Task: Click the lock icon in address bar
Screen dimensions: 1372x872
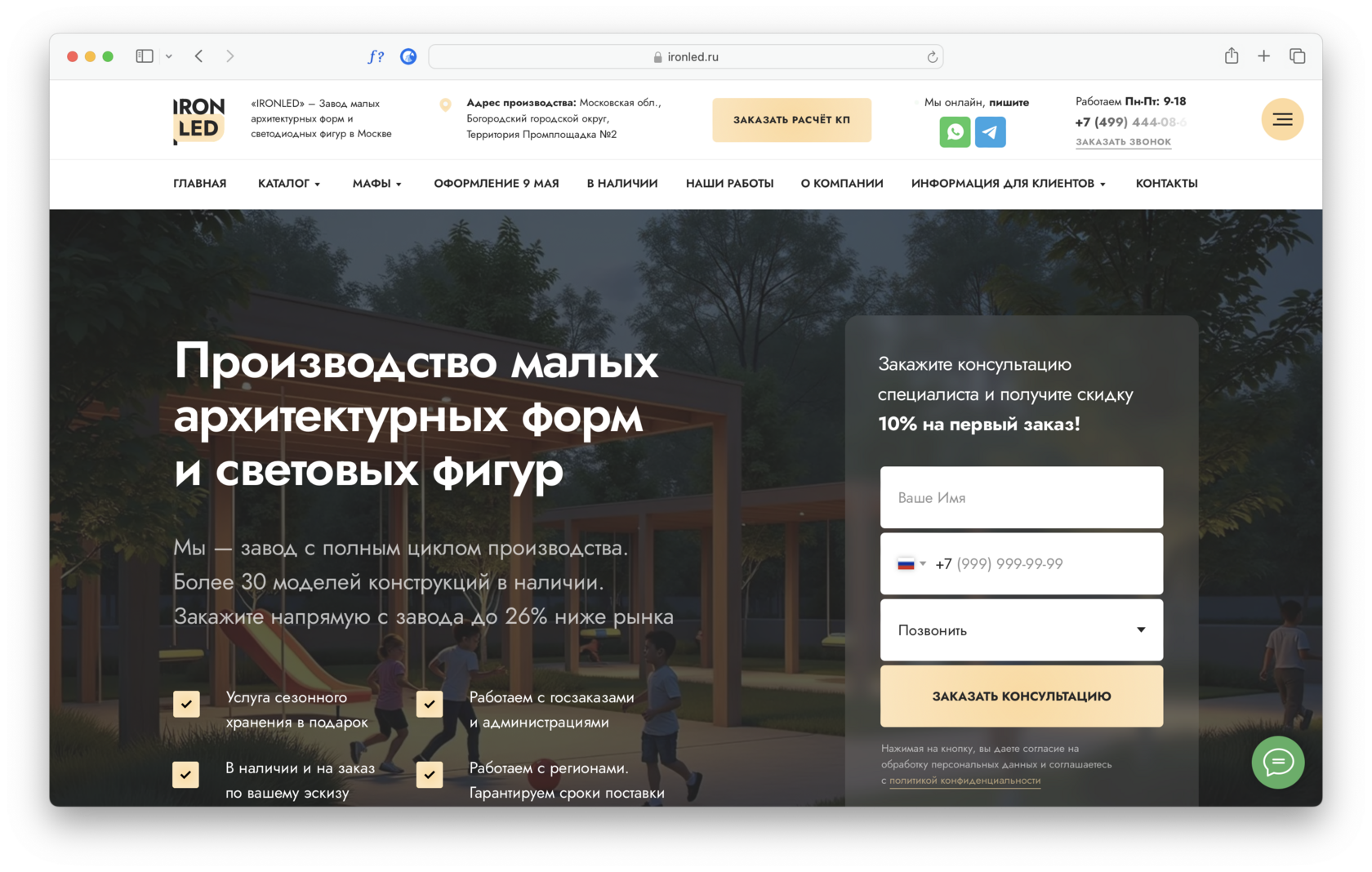Action: [x=657, y=57]
